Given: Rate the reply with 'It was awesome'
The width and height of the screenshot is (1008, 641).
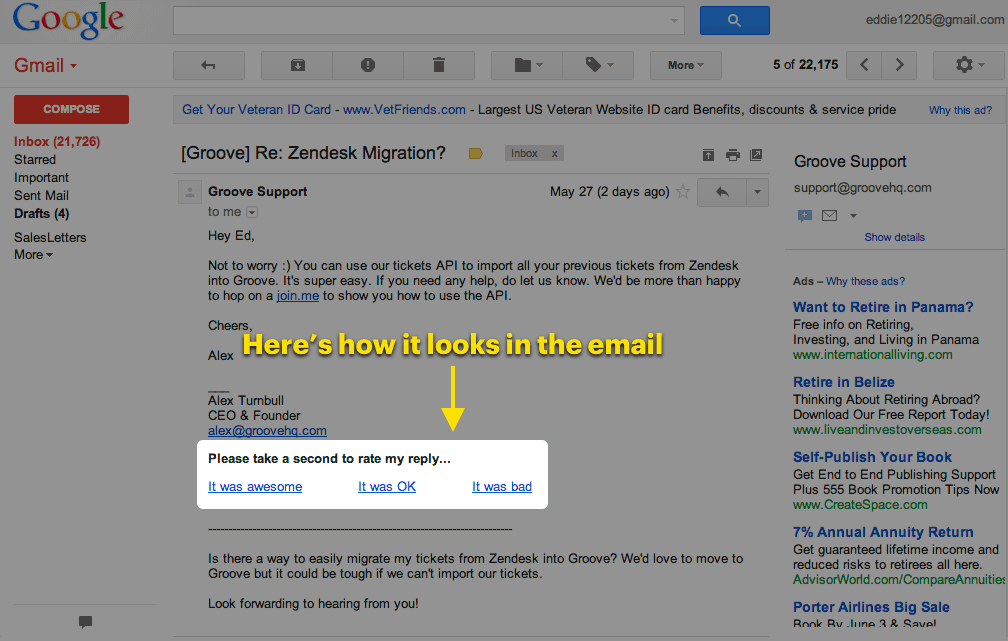Looking at the screenshot, I should [253, 487].
